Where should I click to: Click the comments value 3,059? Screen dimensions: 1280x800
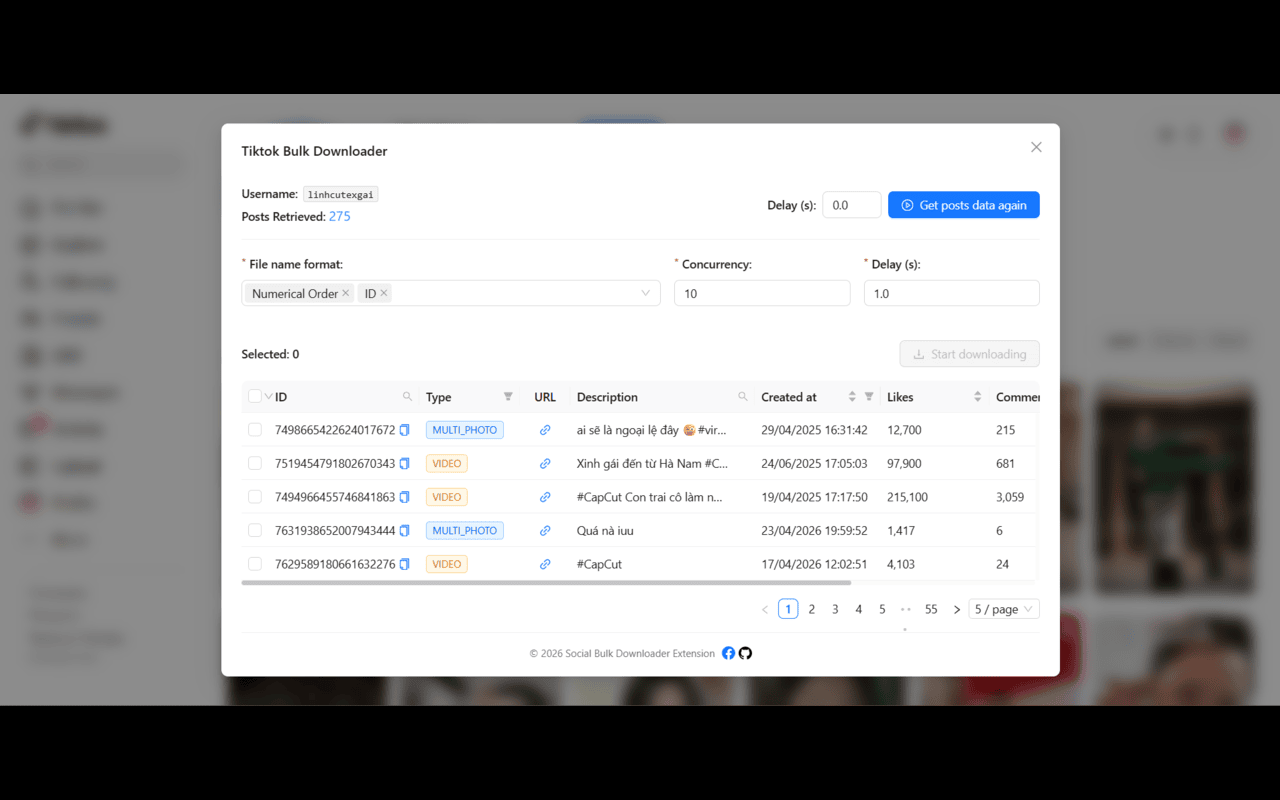pyautogui.click(x=1010, y=497)
